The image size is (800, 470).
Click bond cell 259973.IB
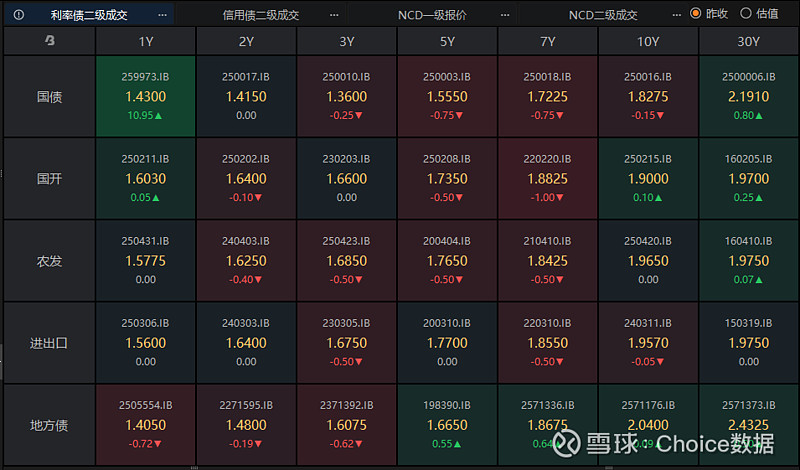tap(145, 96)
